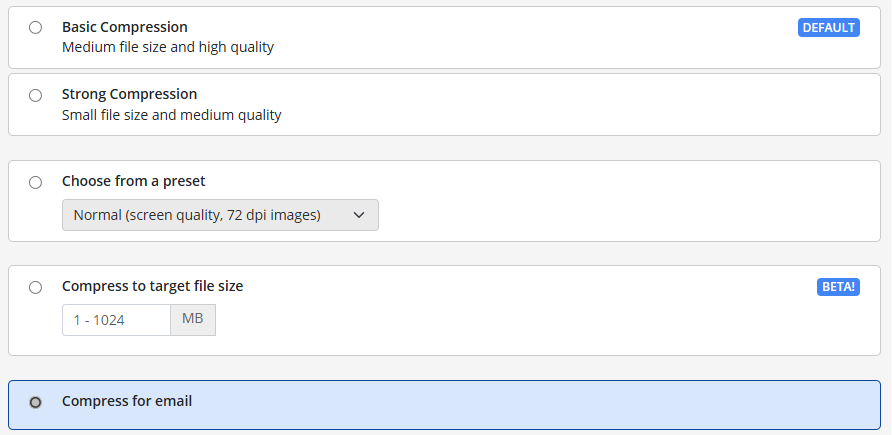This screenshot has width=892, height=435.
Task: Click the Compress for email label text
Action: [126, 401]
